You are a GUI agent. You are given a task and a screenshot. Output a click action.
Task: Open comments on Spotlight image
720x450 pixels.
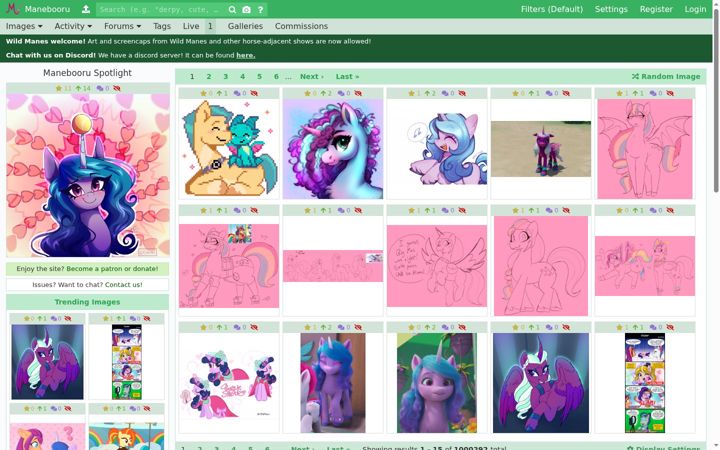click(100, 88)
